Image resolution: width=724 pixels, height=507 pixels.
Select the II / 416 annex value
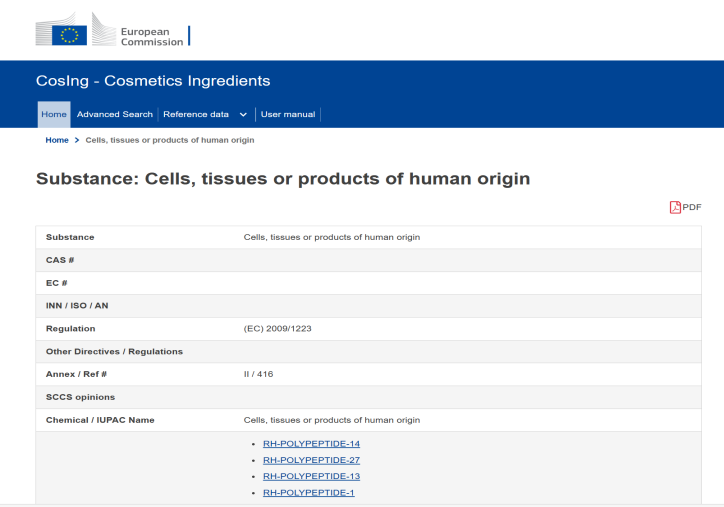(259, 374)
